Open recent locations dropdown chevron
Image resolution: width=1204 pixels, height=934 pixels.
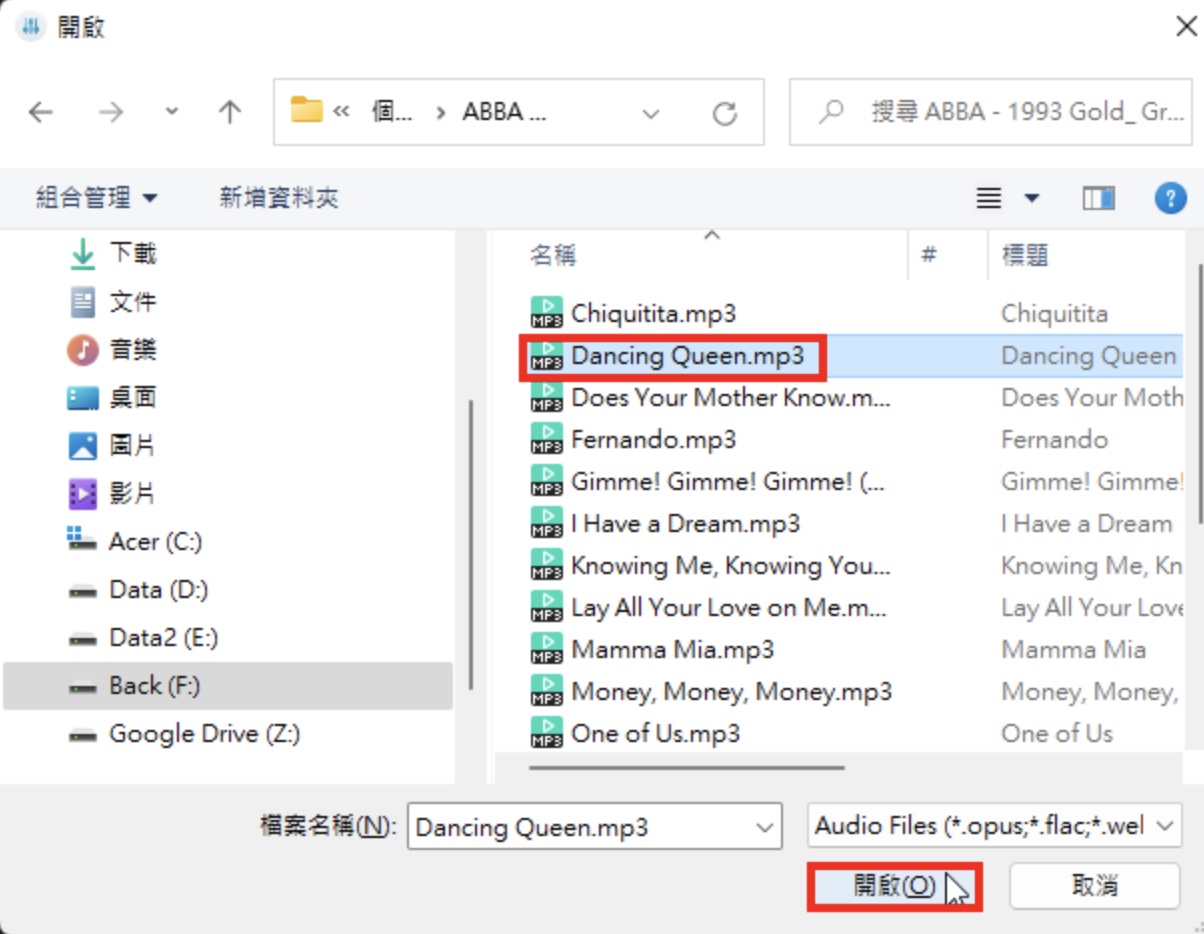[x=172, y=112]
